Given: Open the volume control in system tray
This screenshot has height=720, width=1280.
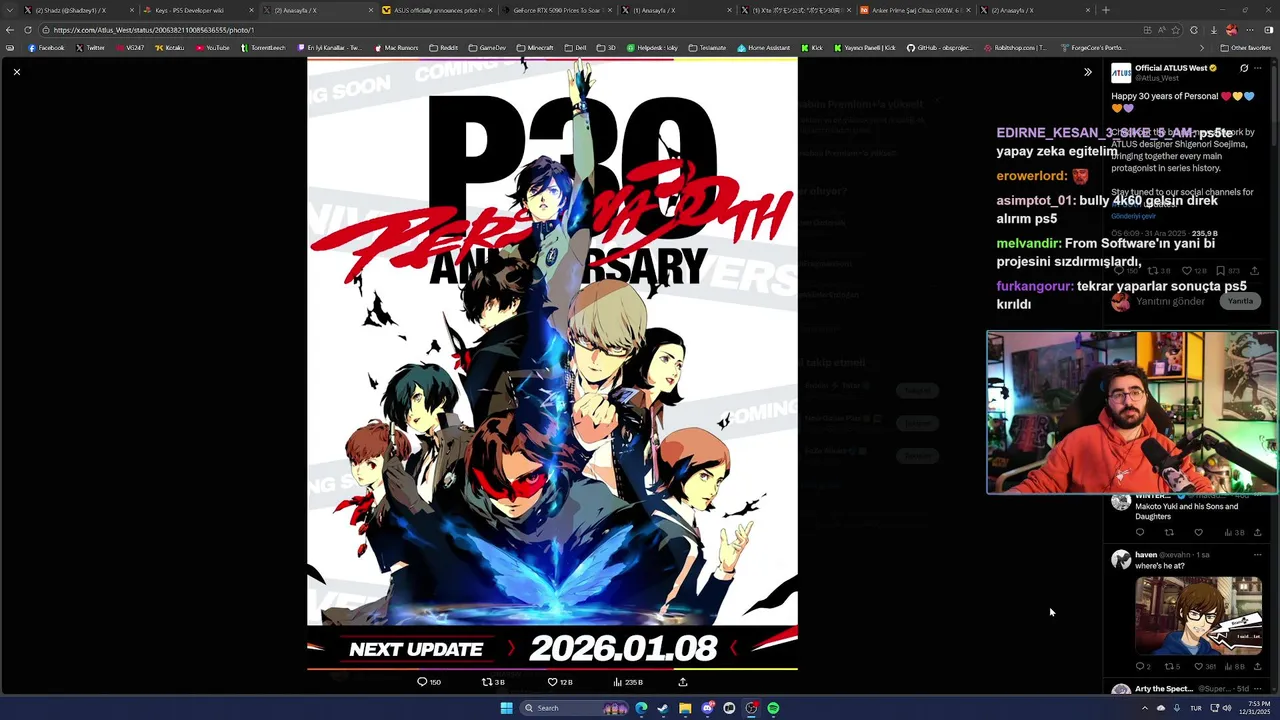Looking at the screenshot, I should pyautogui.click(x=1227, y=708).
